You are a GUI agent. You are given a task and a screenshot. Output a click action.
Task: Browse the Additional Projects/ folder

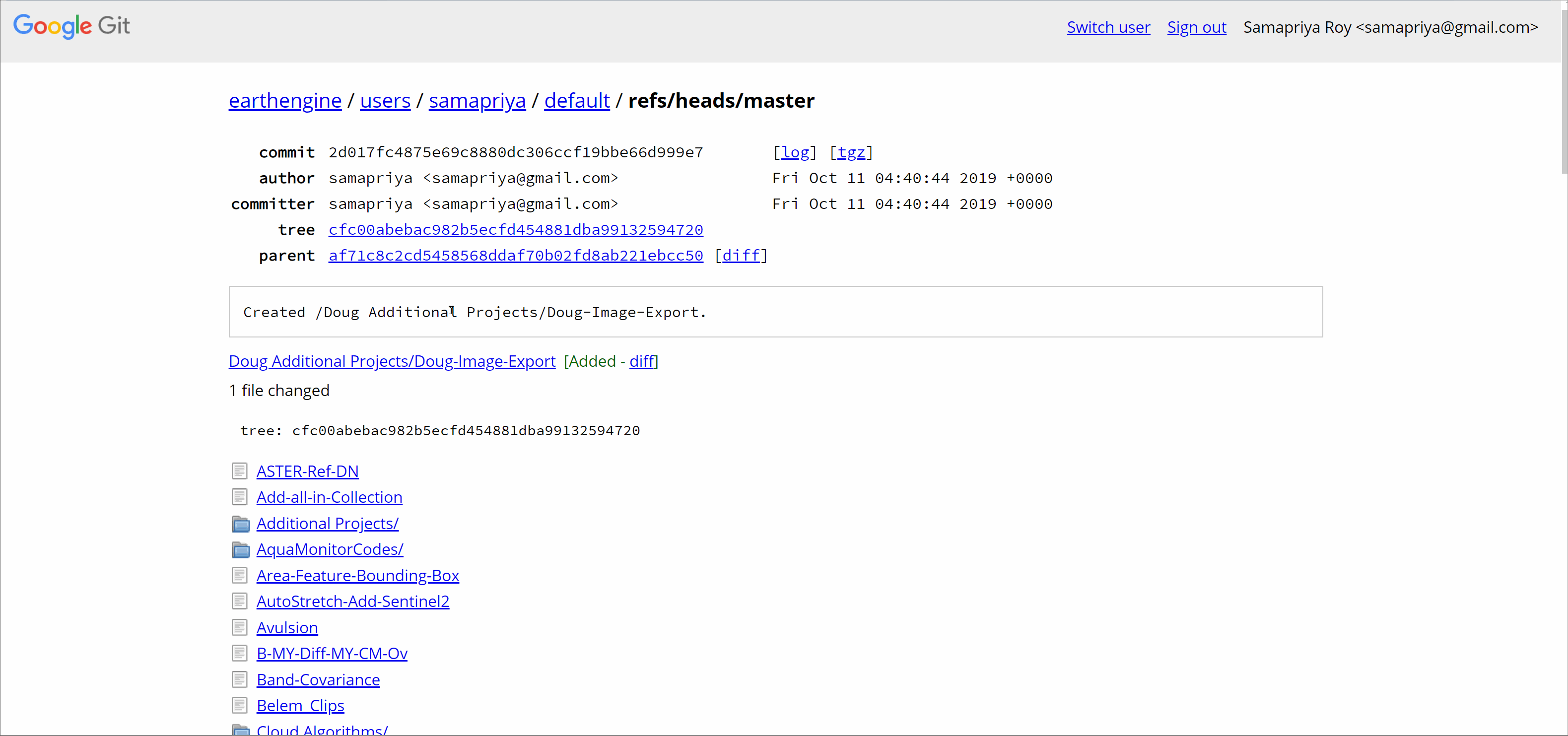point(328,524)
